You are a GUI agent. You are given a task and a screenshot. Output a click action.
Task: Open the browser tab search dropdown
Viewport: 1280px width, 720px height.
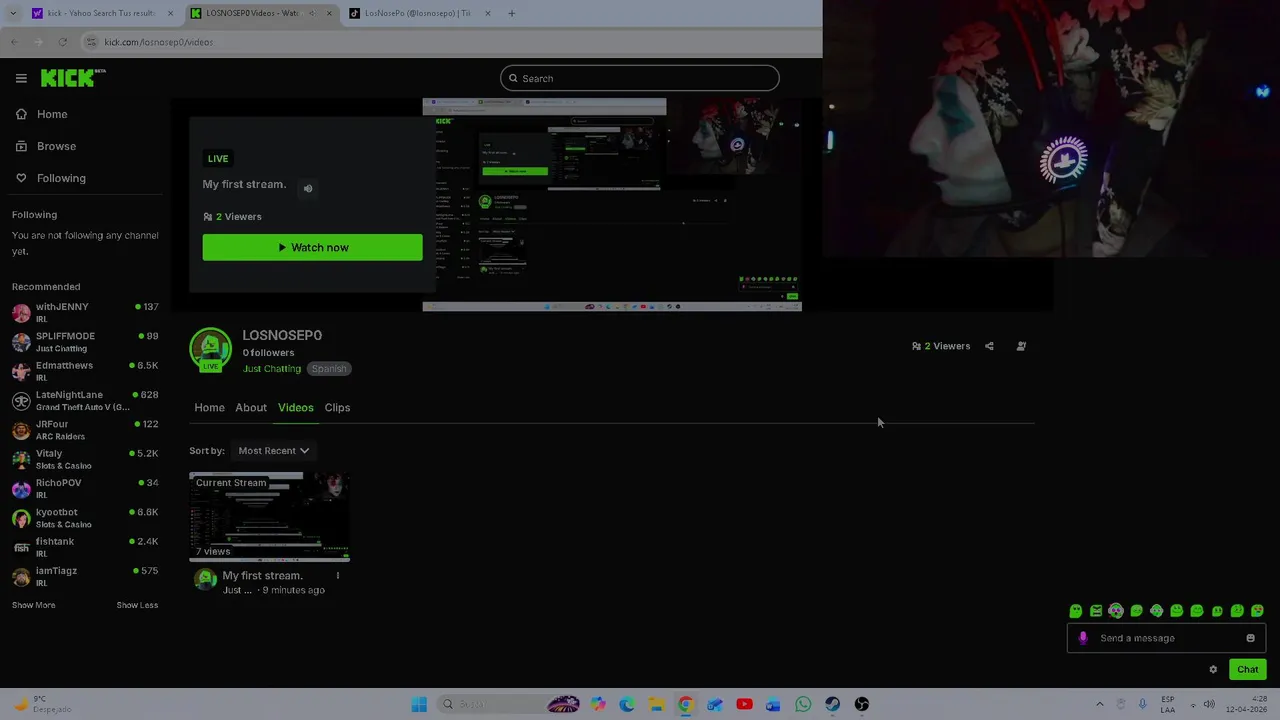[x=12, y=13]
